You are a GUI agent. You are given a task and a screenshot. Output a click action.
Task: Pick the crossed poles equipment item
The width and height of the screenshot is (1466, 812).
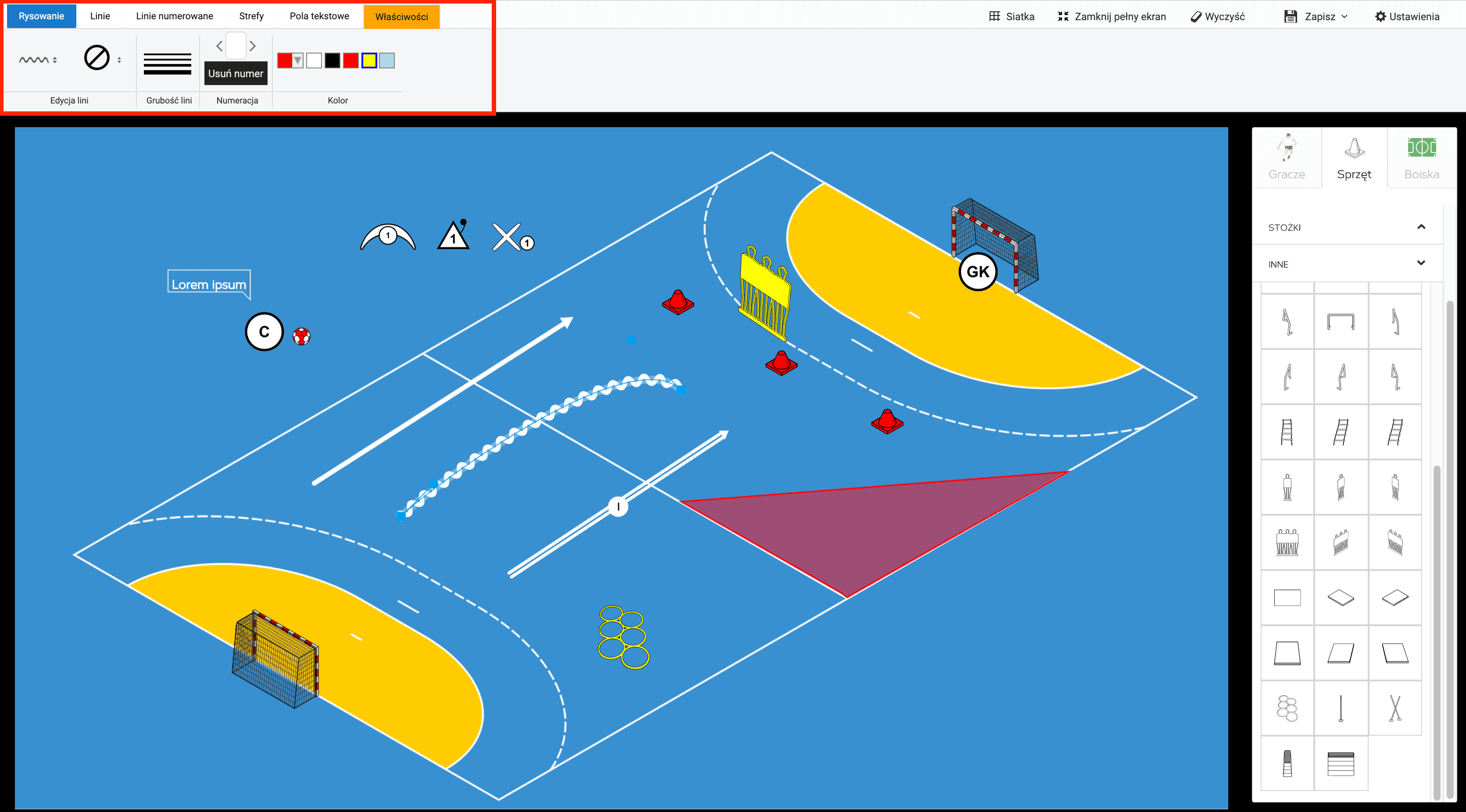1394,708
